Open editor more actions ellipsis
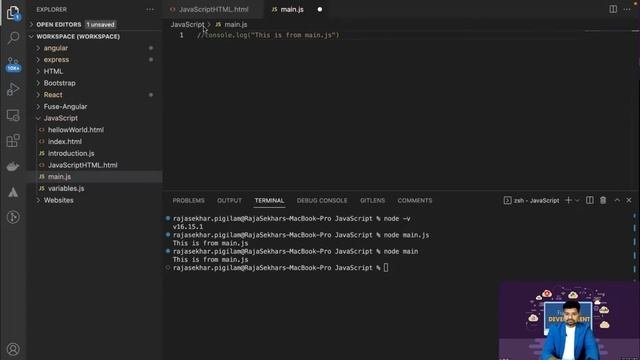The height and width of the screenshot is (360, 640). coord(627,9)
